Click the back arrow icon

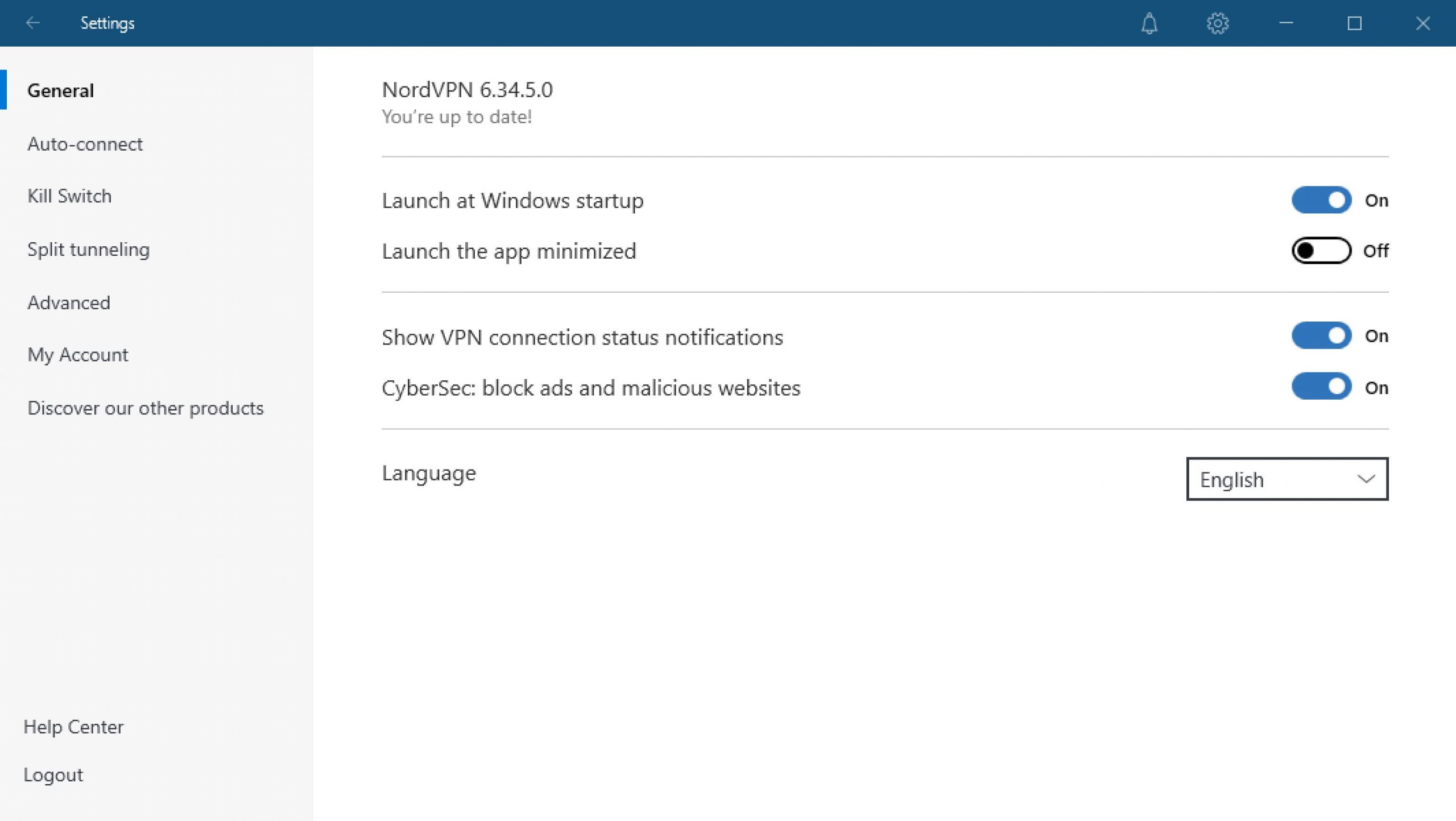click(33, 23)
